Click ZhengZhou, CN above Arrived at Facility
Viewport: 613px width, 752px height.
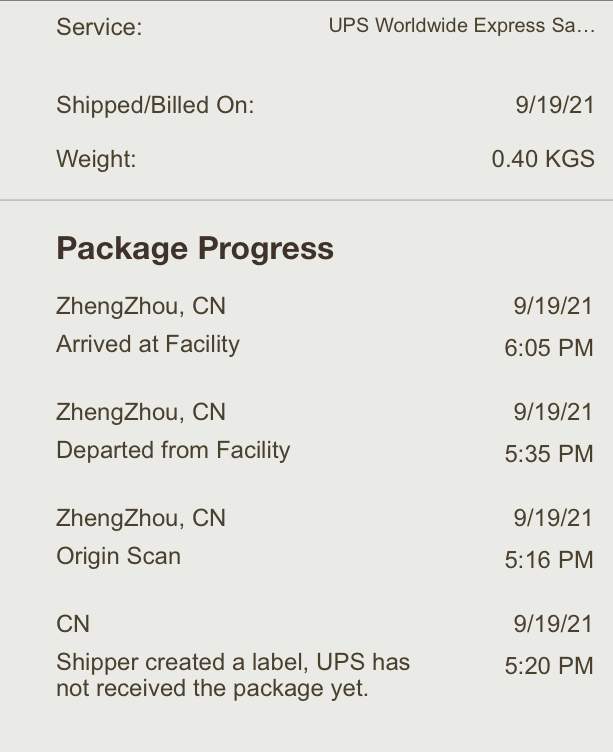141,306
